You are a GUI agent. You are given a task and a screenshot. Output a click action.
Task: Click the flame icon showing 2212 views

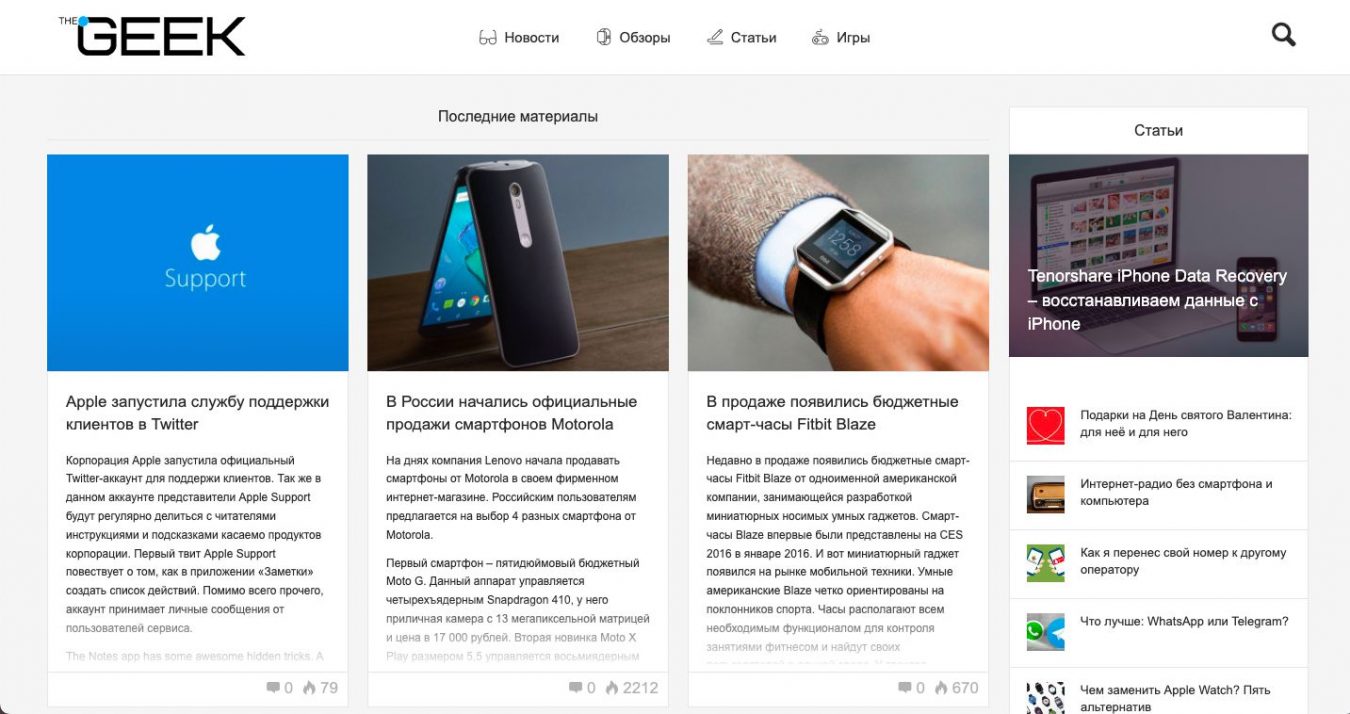point(610,688)
